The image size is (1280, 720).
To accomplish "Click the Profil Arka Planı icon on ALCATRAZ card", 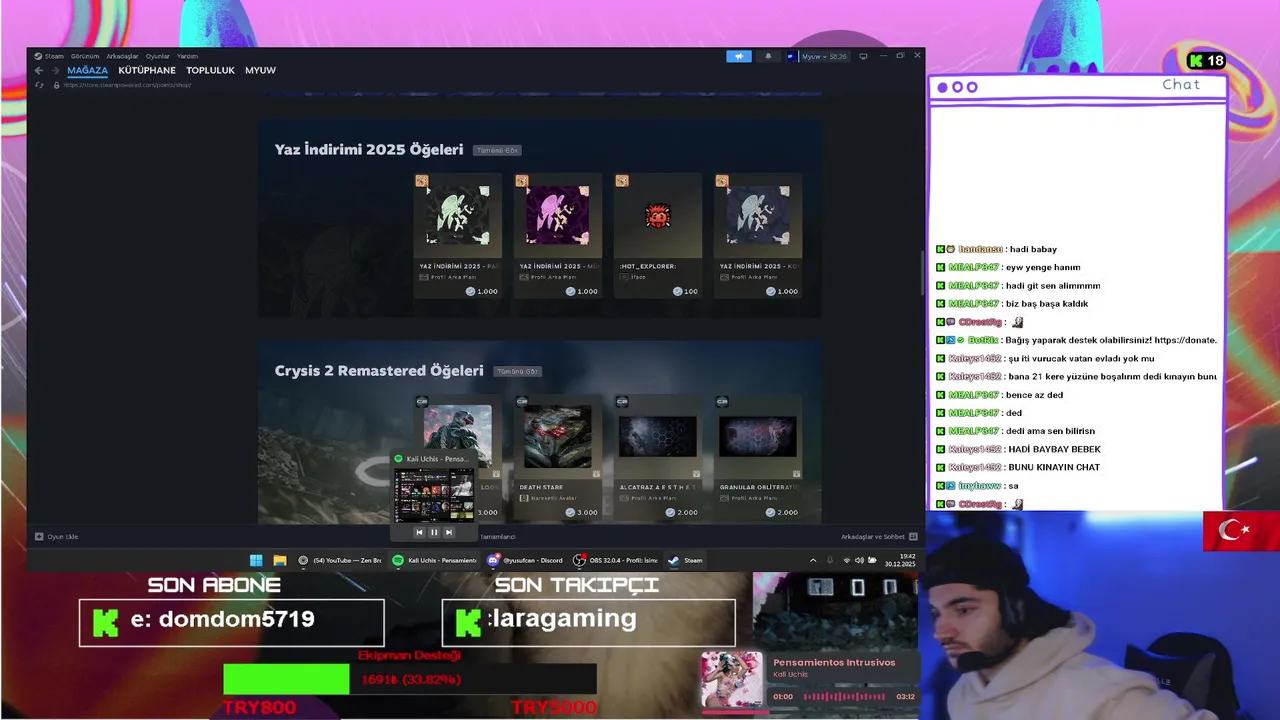I will tap(623, 498).
